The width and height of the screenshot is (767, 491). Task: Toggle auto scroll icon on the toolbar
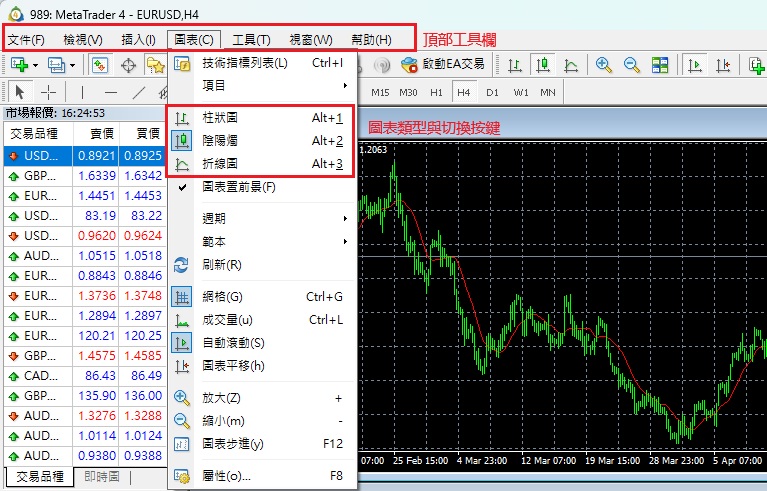point(695,65)
